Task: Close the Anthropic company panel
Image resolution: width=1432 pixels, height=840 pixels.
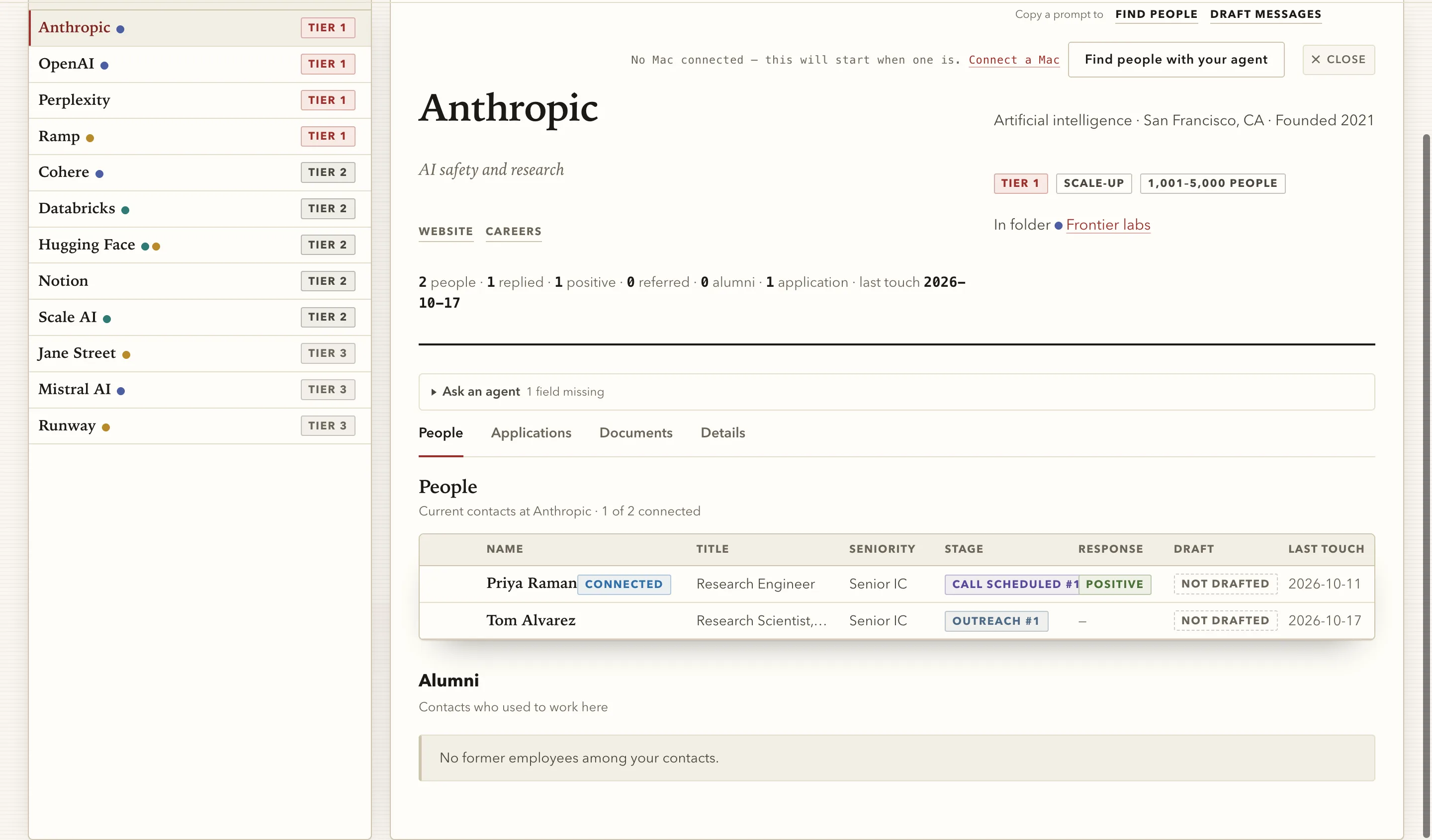Action: pyautogui.click(x=1338, y=60)
